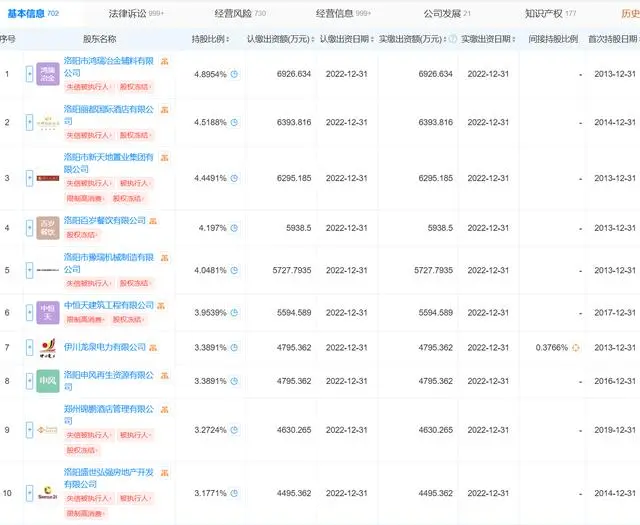Viewport: 640px width, 525px height.
Task: Click the logo of 洛阳盛世弘强房地产开发有限公司
Action: click(x=48, y=493)
